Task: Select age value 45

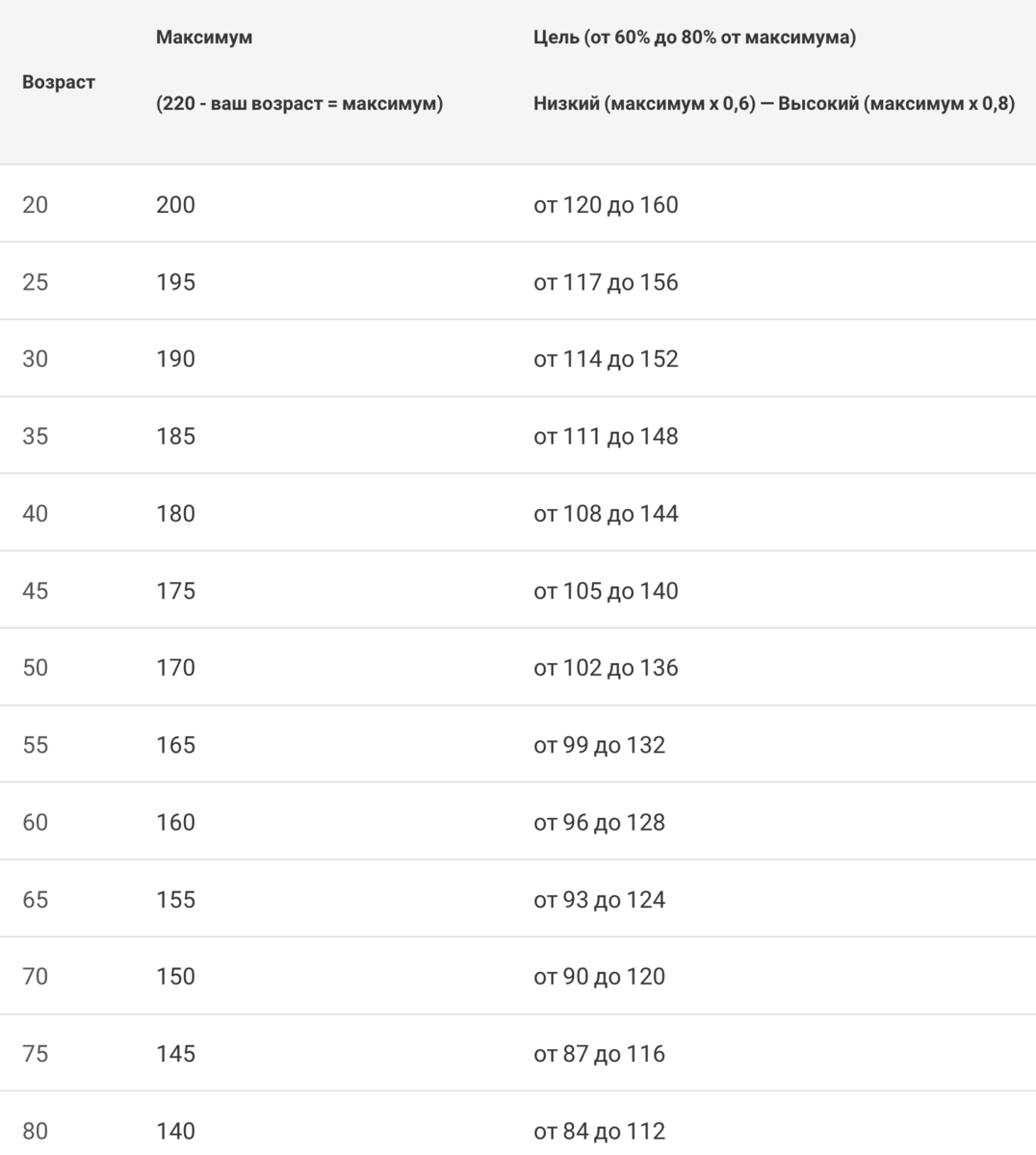Action: pos(36,590)
